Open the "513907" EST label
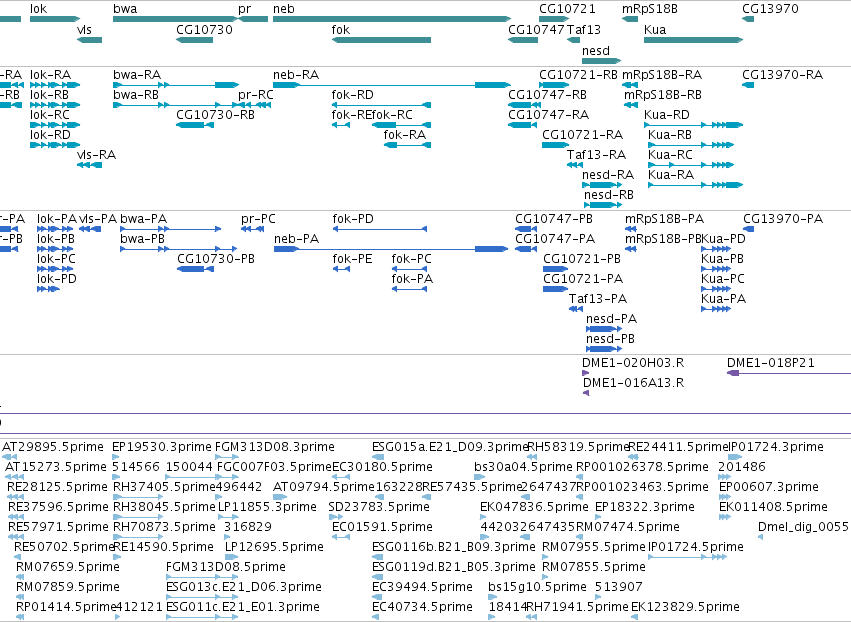This screenshot has width=851, height=622. tap(619, 587)
